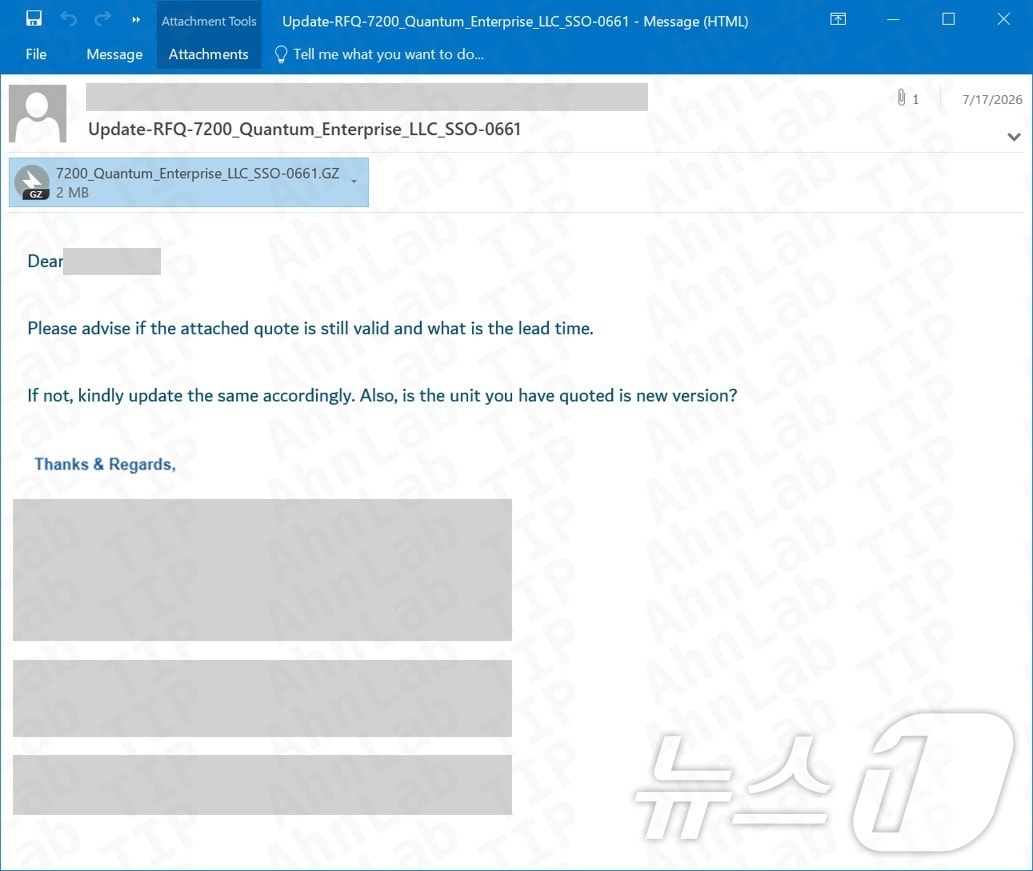Click the '2 MB' attachment size text
Screen dimensions: 1033x871
tap(72, 192)
